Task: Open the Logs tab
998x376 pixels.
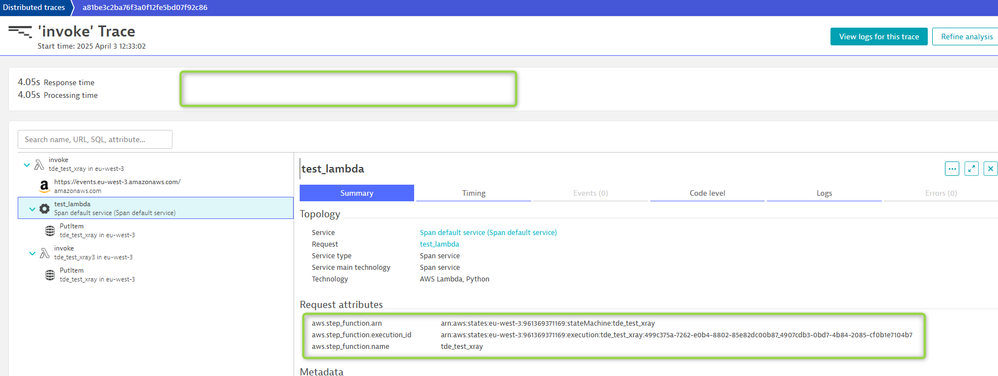Action: point(824,193)
